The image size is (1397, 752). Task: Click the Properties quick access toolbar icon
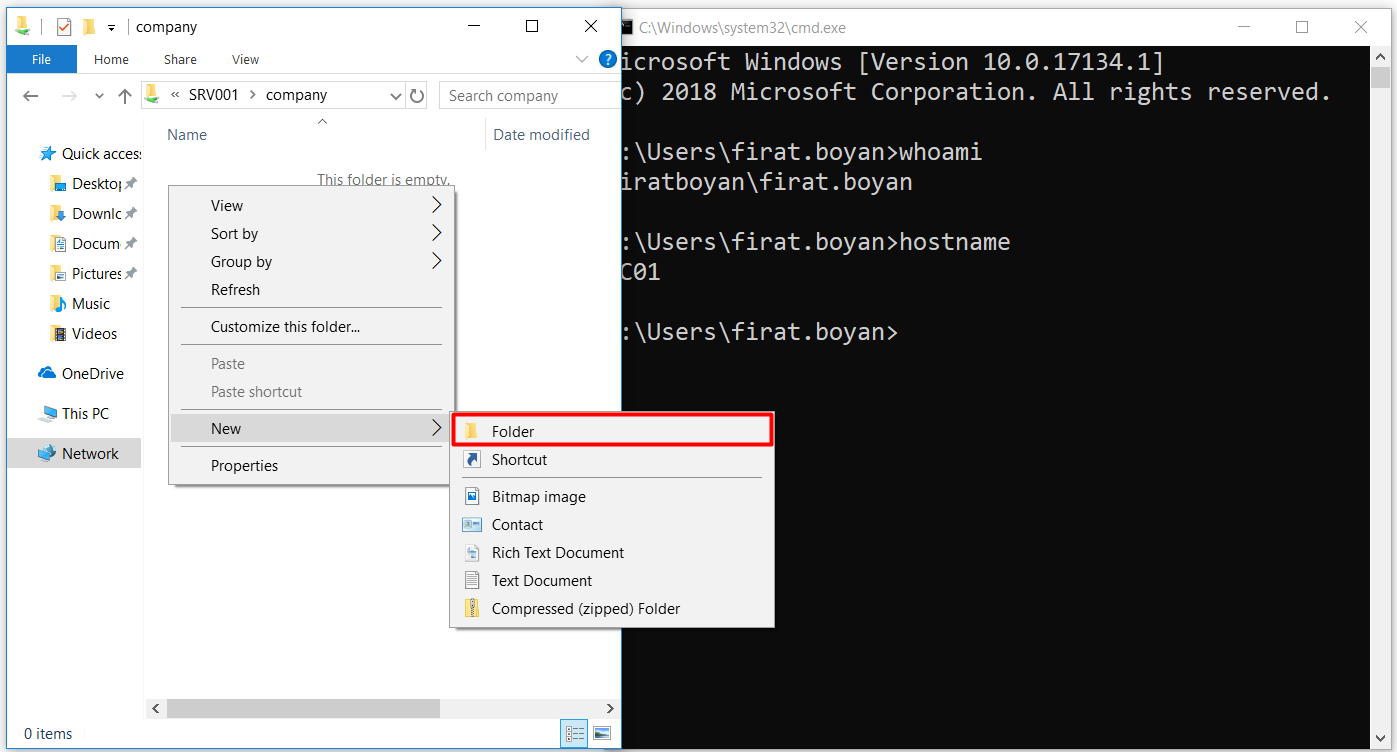(64, 27)
